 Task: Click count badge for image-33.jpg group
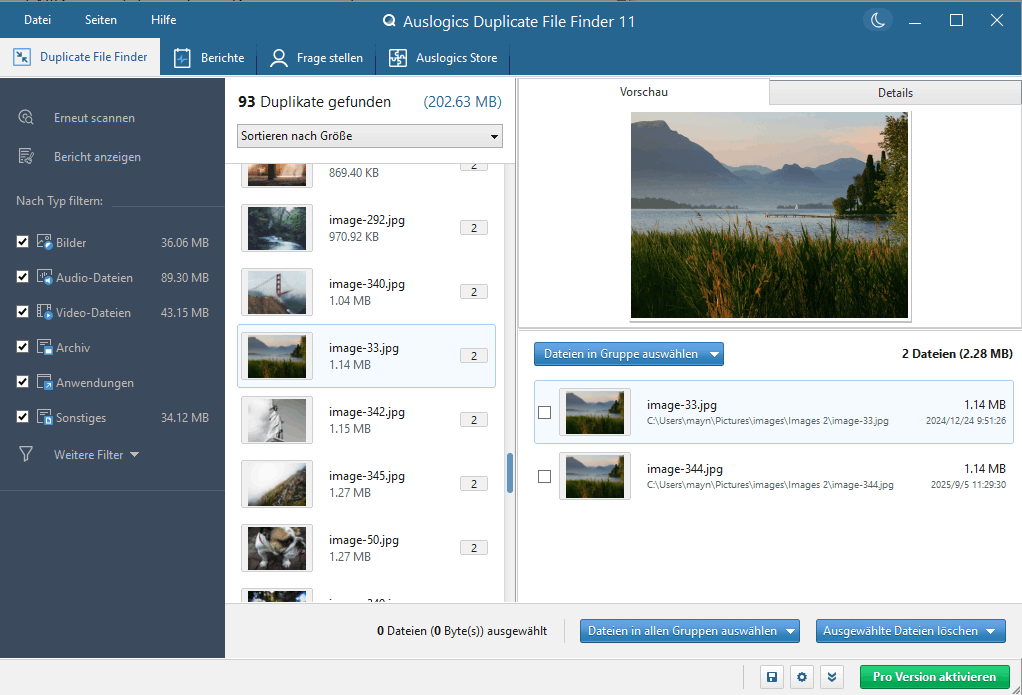pyautogui.click(x=474, y=356)
